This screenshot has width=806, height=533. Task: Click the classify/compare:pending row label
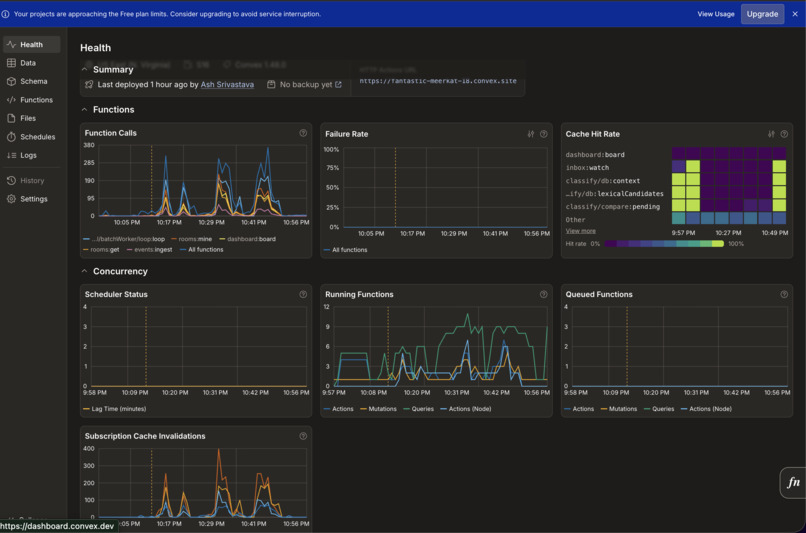[x=612, y=207]
